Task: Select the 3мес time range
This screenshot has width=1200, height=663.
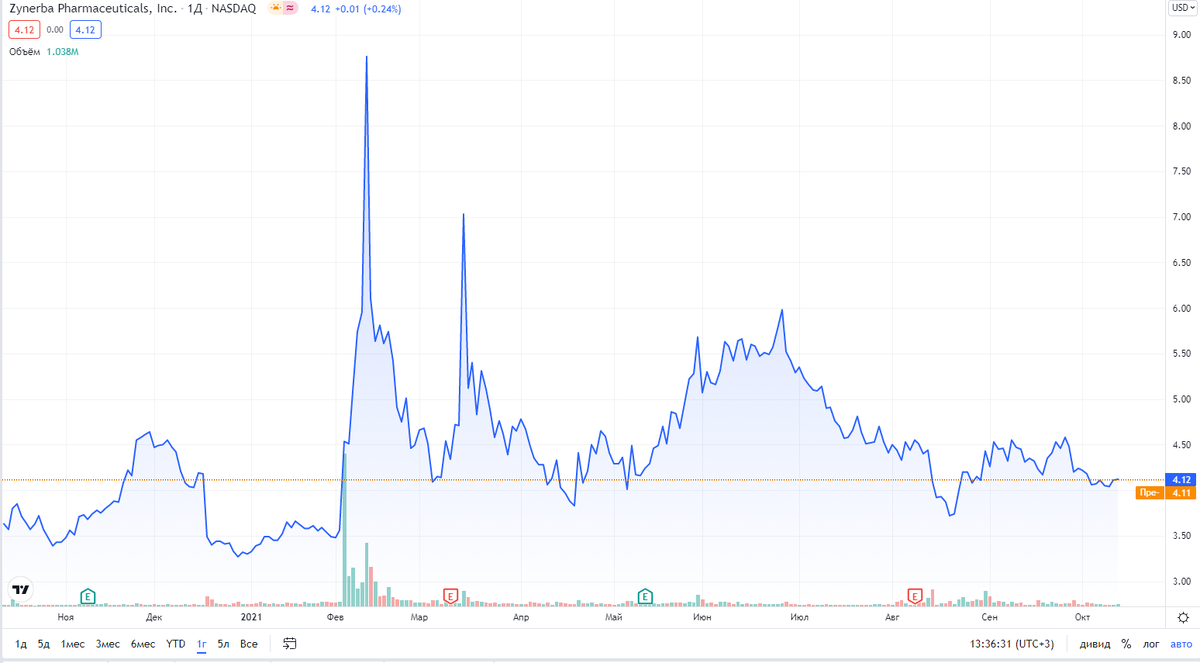Action: tap(108, 644)
